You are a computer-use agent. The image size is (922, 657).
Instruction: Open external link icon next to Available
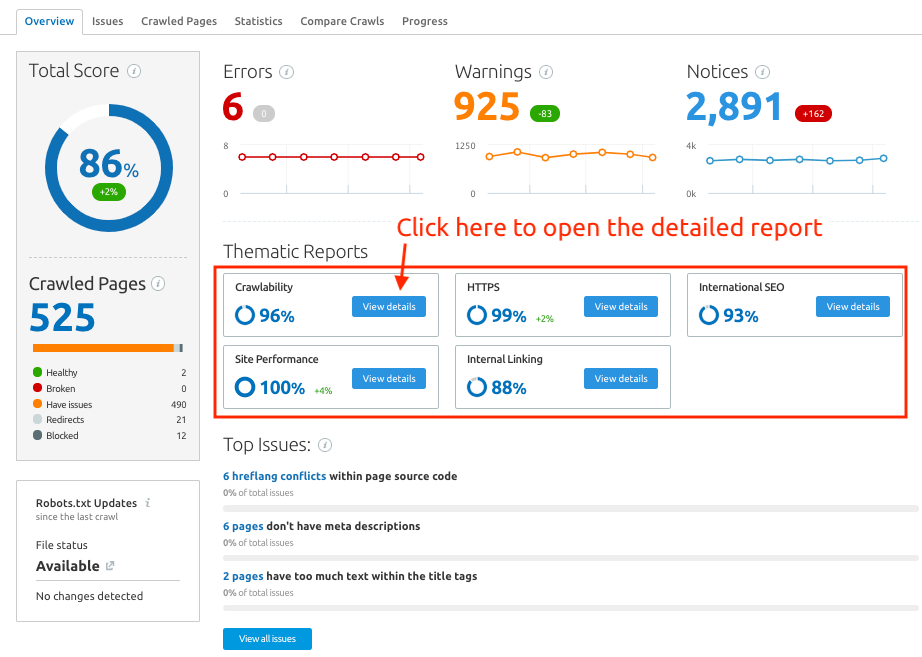[110, 566]
